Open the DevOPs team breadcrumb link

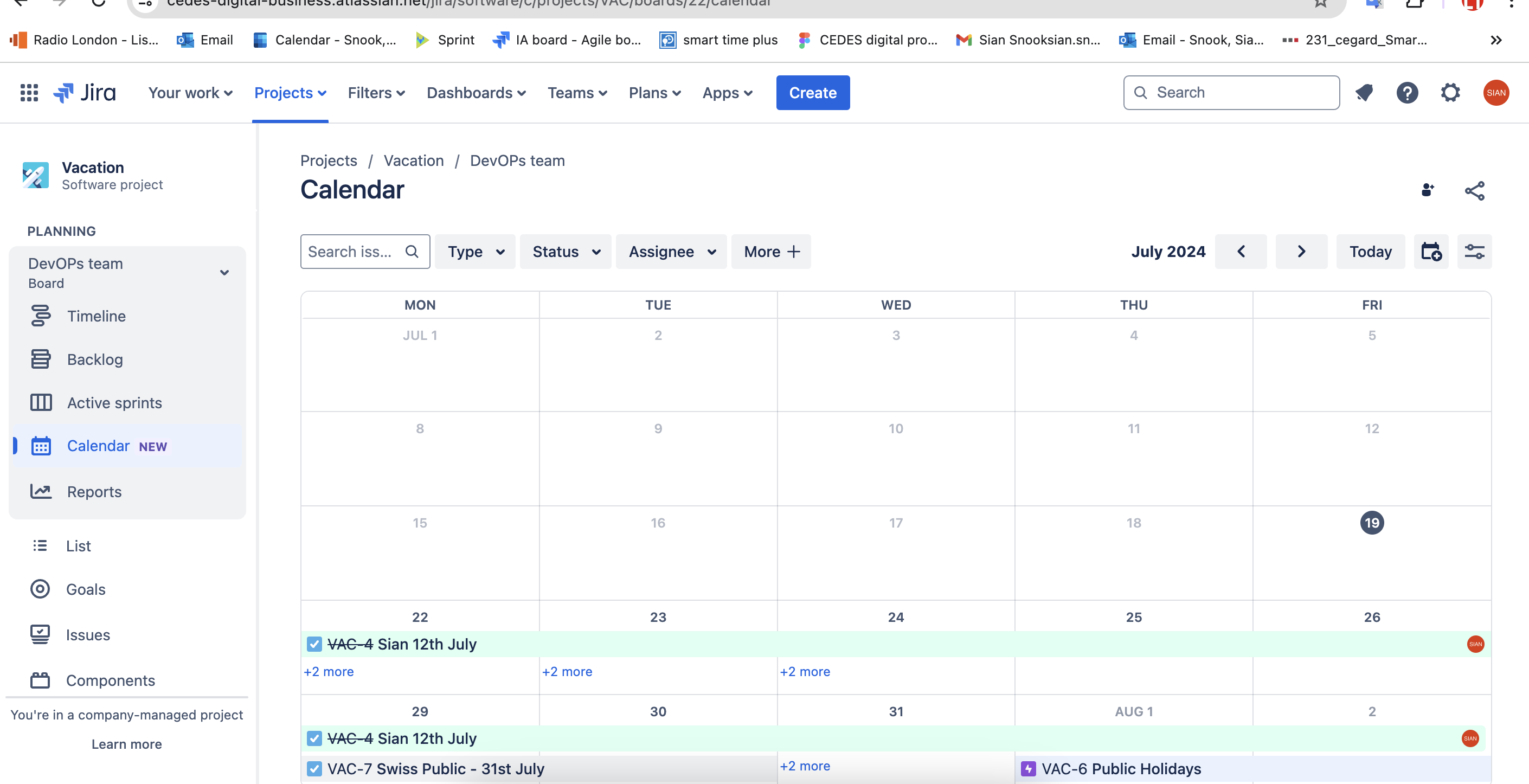(517, 160)
